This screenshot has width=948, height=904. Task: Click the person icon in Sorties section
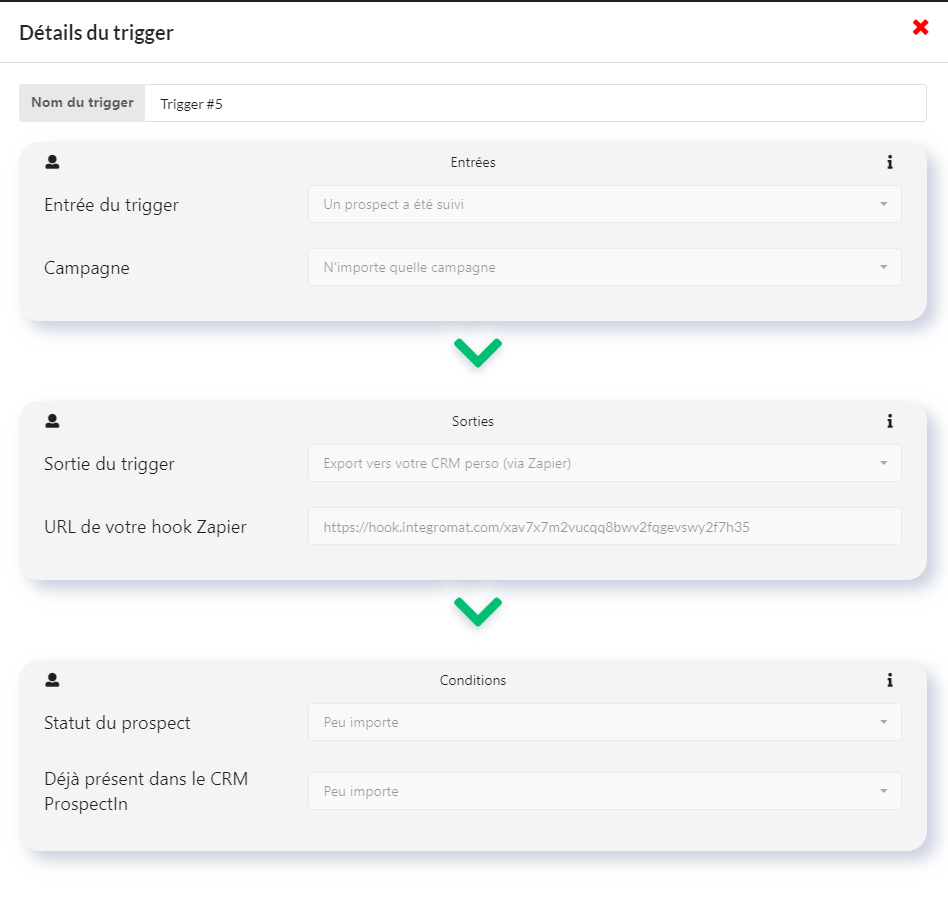tap(52, 421)
